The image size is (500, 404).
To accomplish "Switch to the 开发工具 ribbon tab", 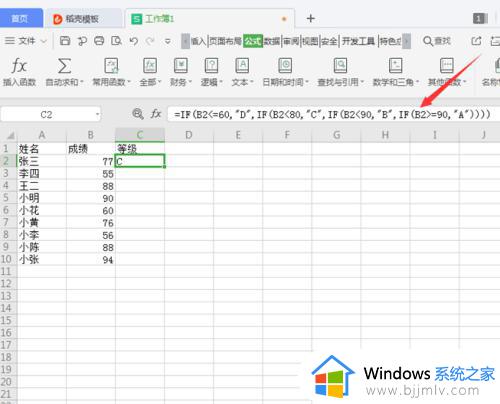I will tap(358, 41).
